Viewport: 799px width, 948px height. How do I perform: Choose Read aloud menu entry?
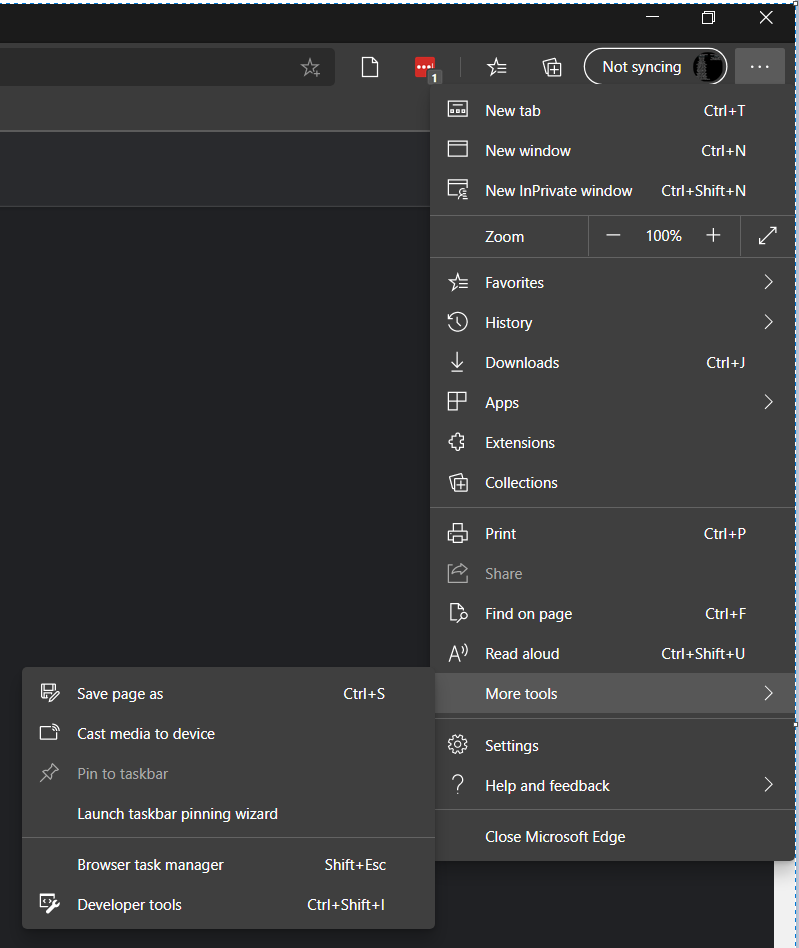coord(612,654)
